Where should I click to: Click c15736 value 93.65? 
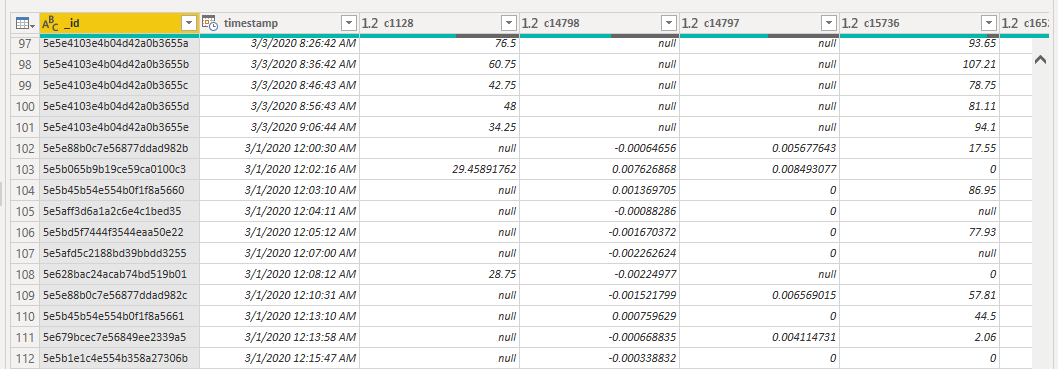983,43
